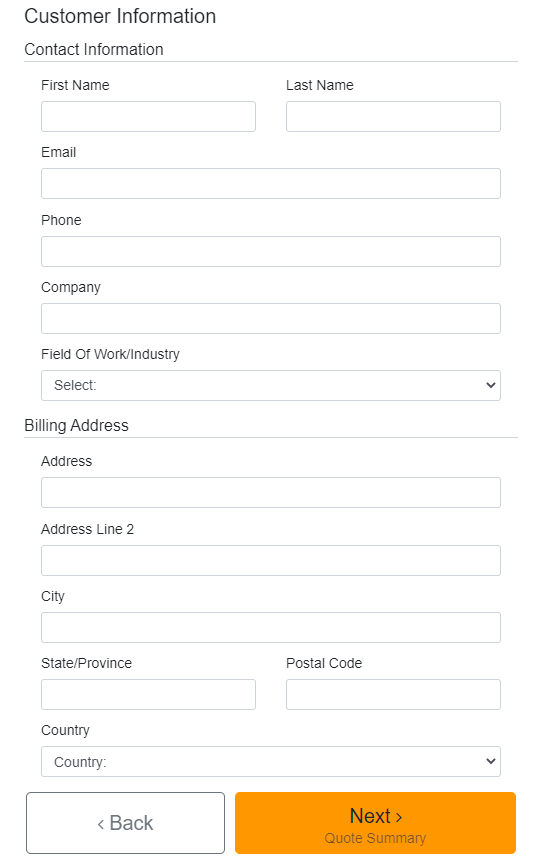Go back with the Back button
The height and width of the screenshot is (859, 542).
pos(125,823)
